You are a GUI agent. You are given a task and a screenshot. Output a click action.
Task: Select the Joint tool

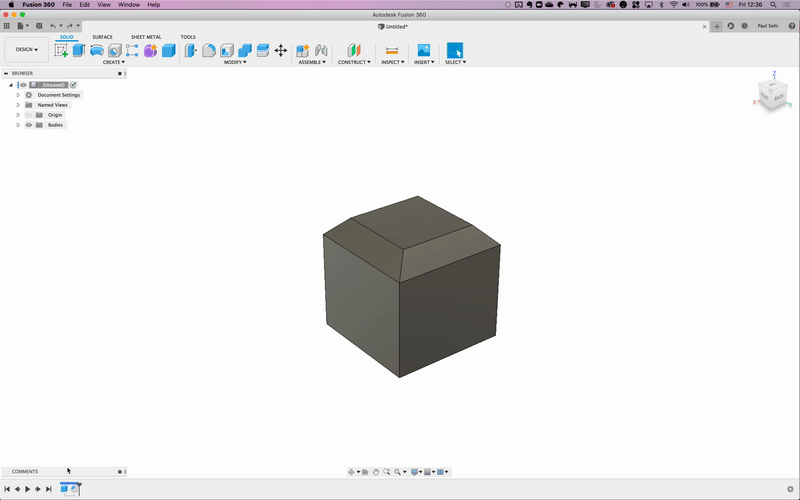pos(321,50)
